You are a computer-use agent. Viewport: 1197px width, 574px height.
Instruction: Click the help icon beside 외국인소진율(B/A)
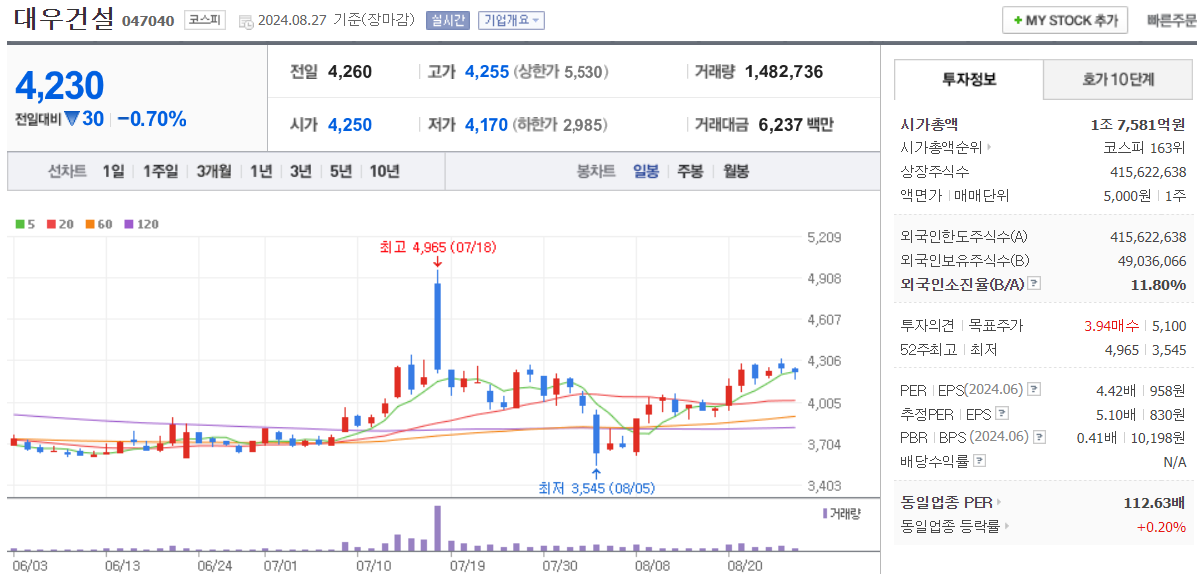(1034, 284)
